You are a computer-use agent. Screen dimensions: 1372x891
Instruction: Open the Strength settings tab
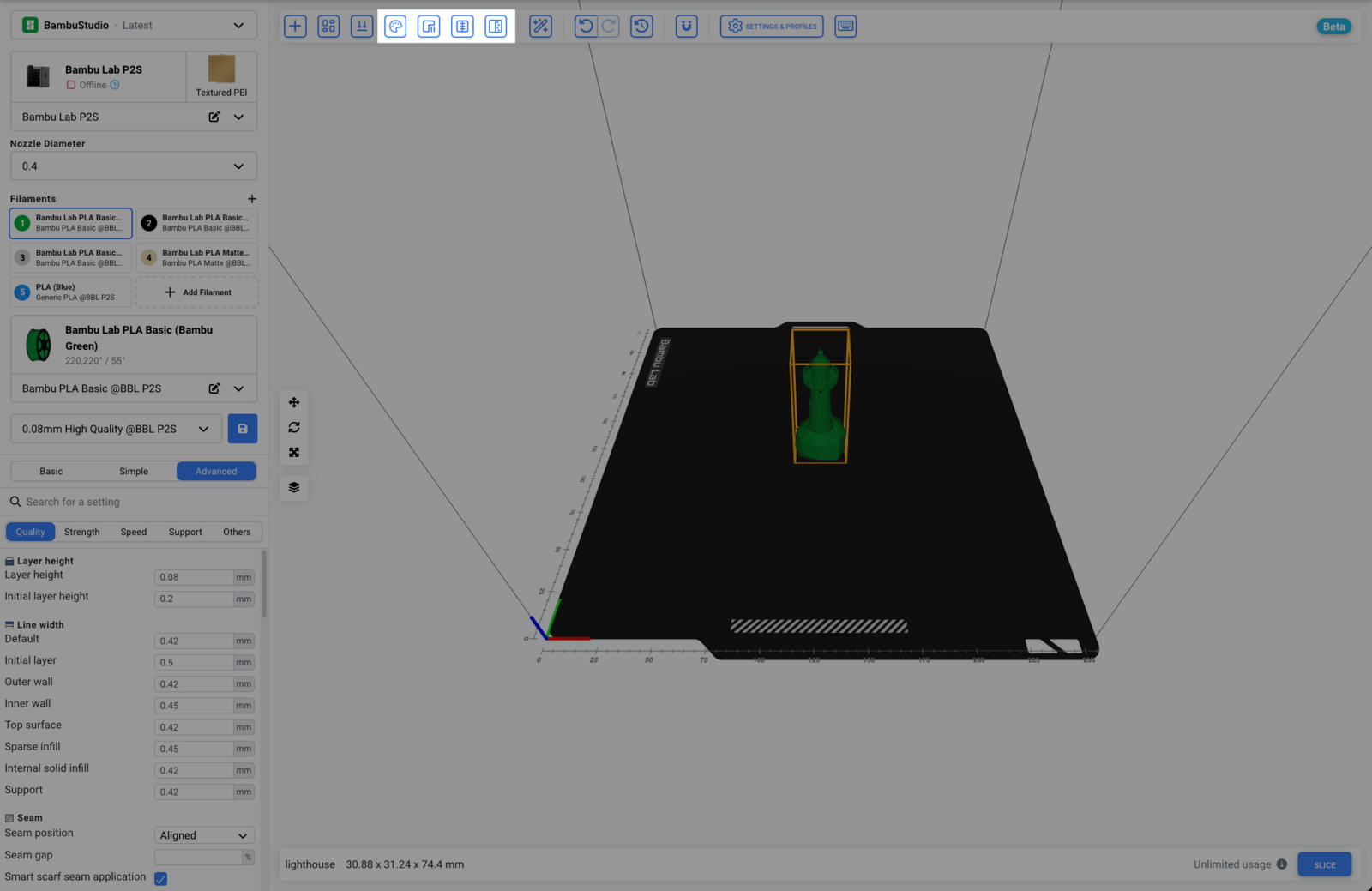82,532
